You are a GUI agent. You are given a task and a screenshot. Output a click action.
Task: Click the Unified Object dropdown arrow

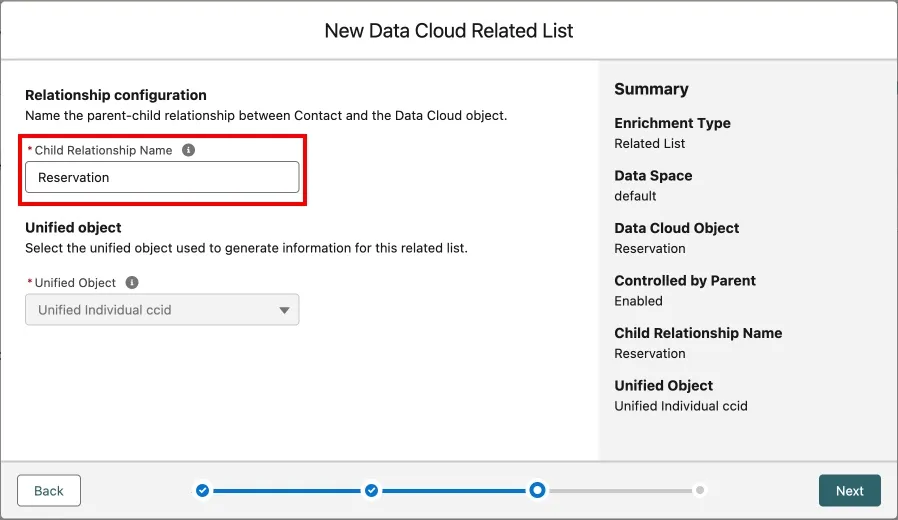(283, 310)
